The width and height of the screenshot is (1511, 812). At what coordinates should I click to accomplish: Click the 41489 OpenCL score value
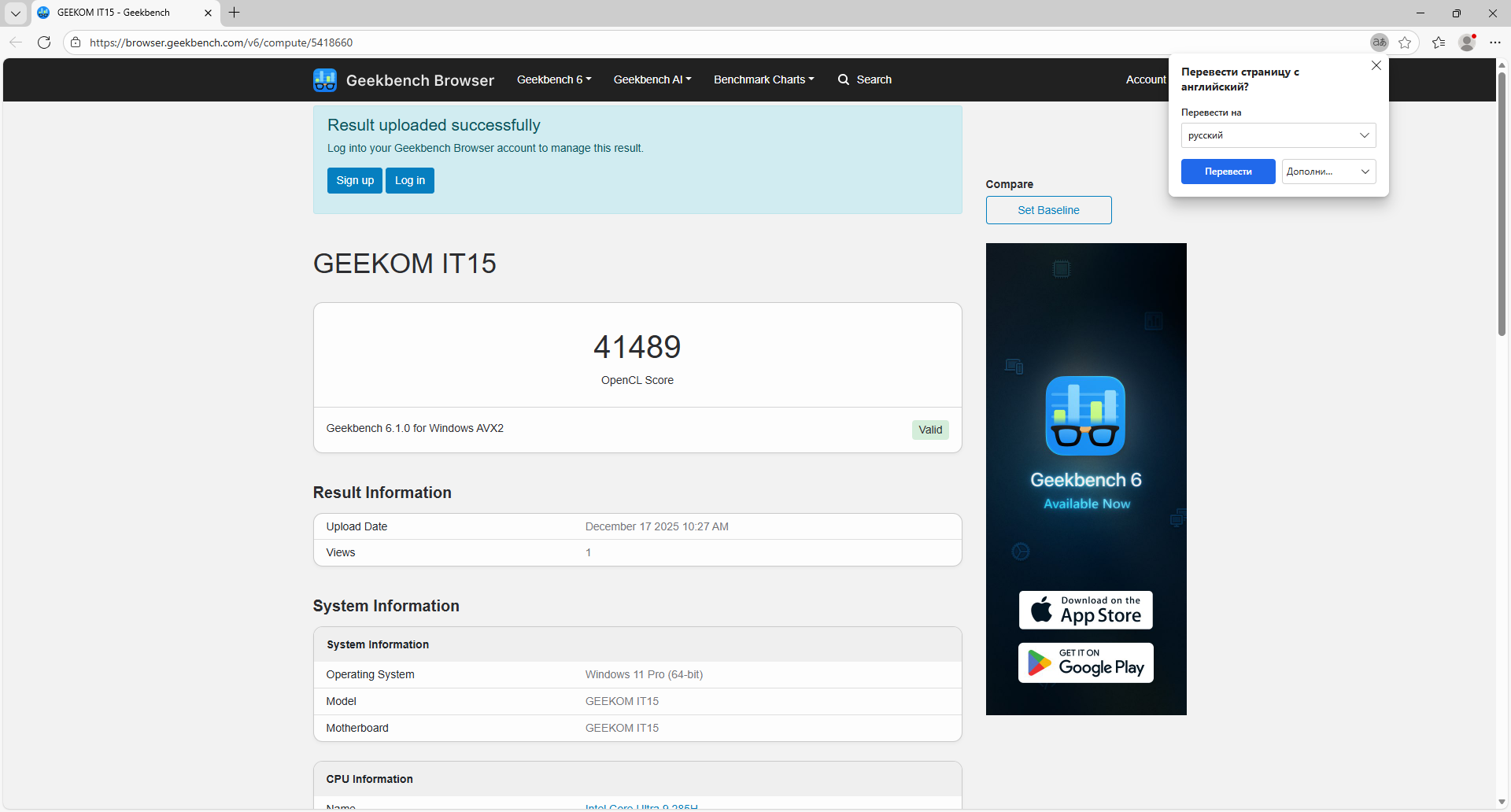pos(637,347)
